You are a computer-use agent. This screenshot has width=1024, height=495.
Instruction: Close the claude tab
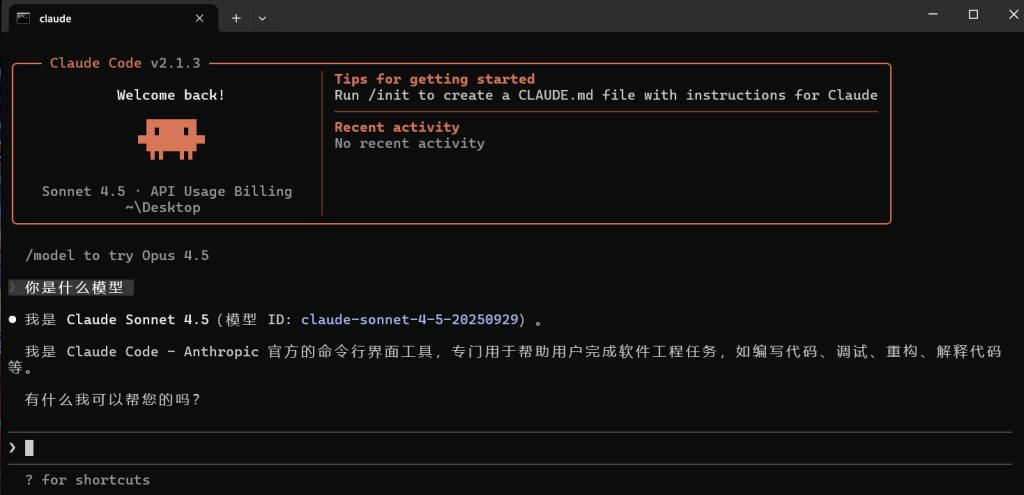click(x=199, y=18)
